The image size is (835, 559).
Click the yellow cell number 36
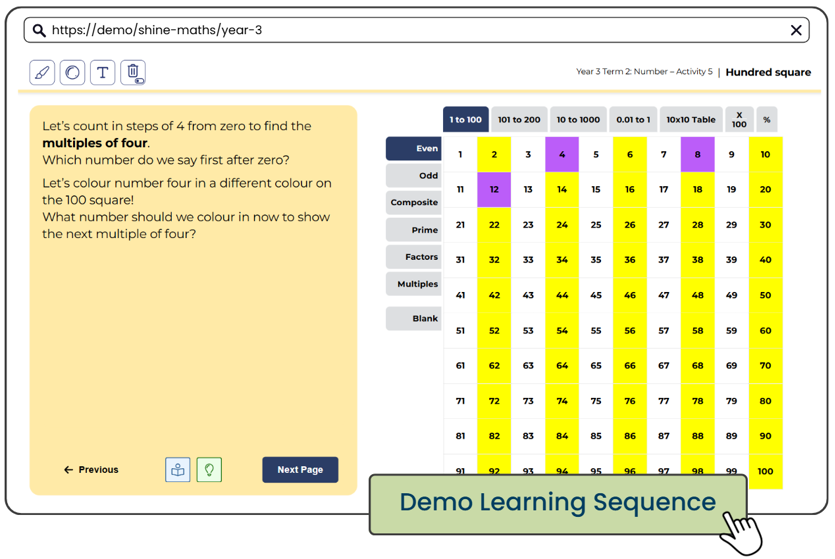630,260
